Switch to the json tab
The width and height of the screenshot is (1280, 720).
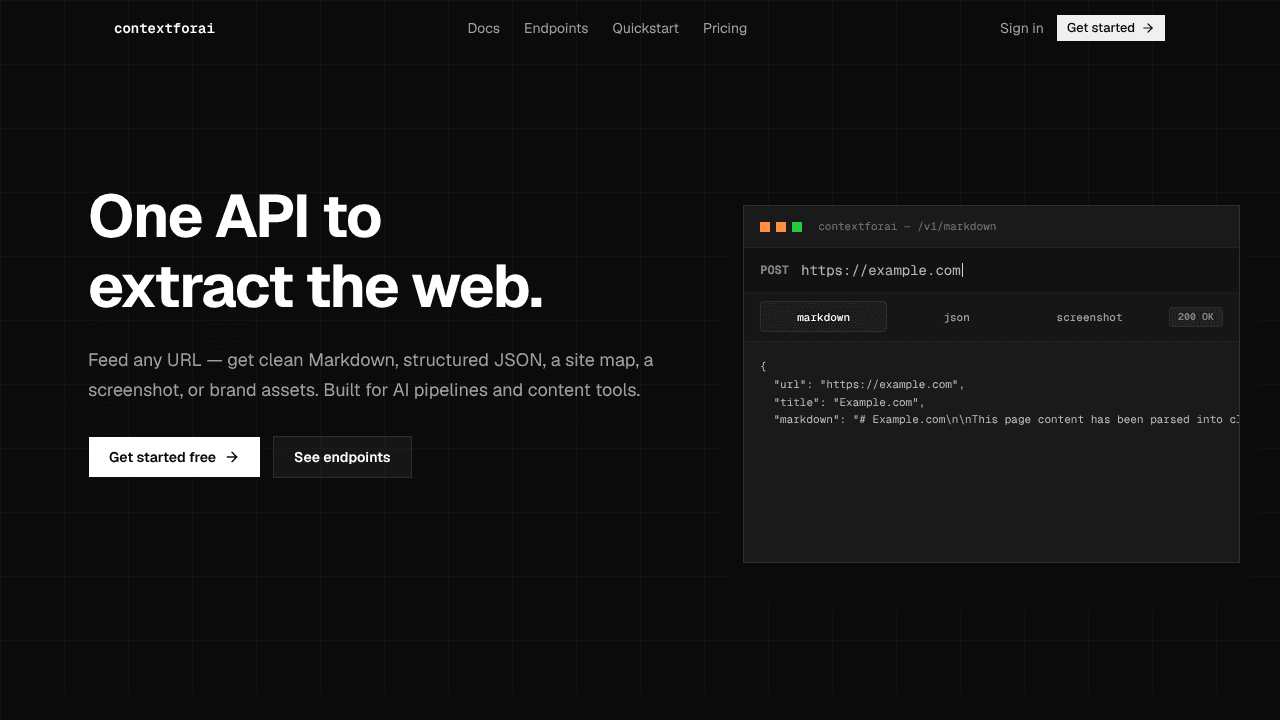pos(957,317)
